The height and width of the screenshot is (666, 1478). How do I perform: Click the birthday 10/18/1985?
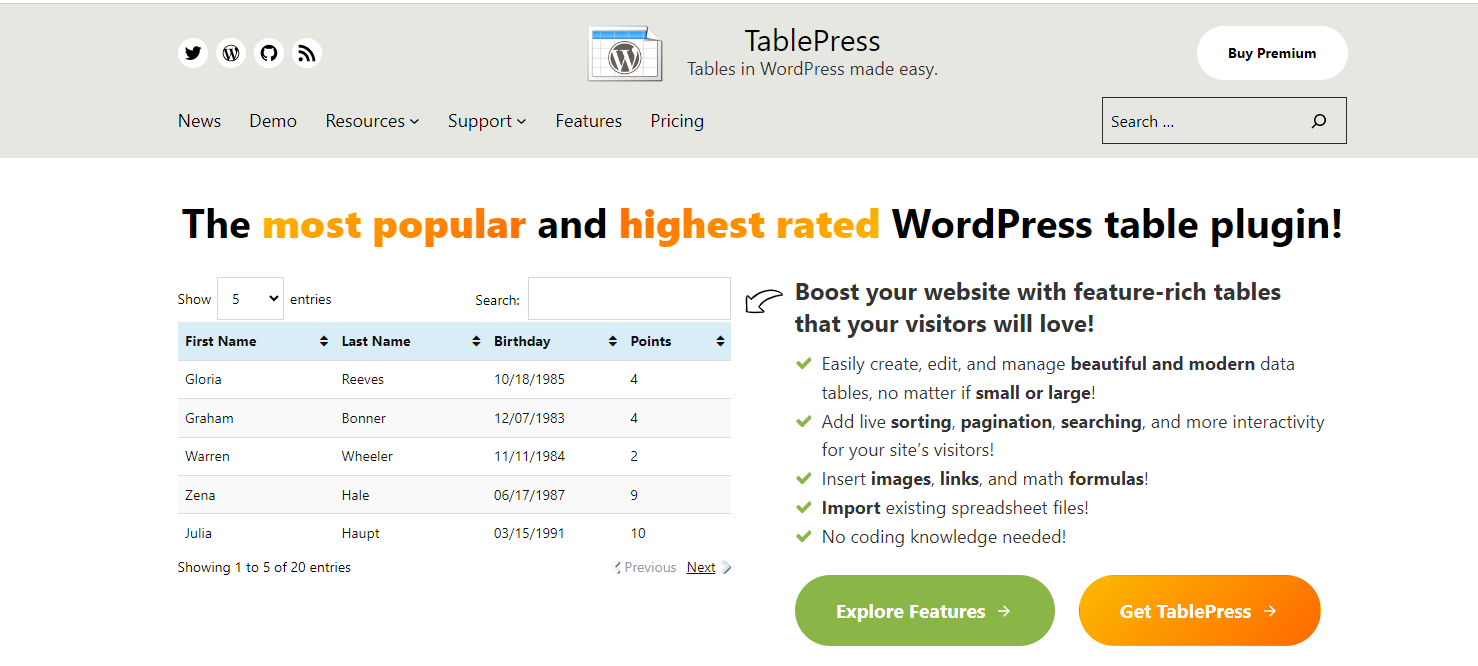(529, 380)
